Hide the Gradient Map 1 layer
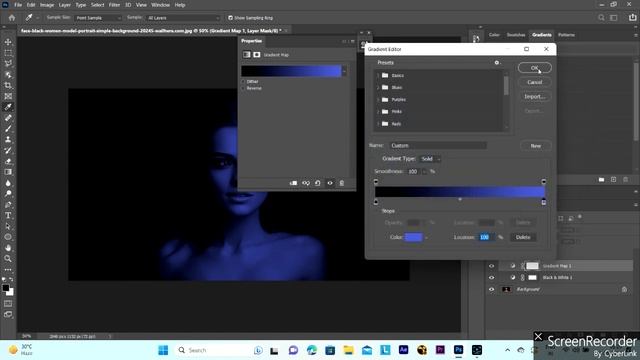The image size is (640, 360). pyautogui.click(x=491, y=266)
